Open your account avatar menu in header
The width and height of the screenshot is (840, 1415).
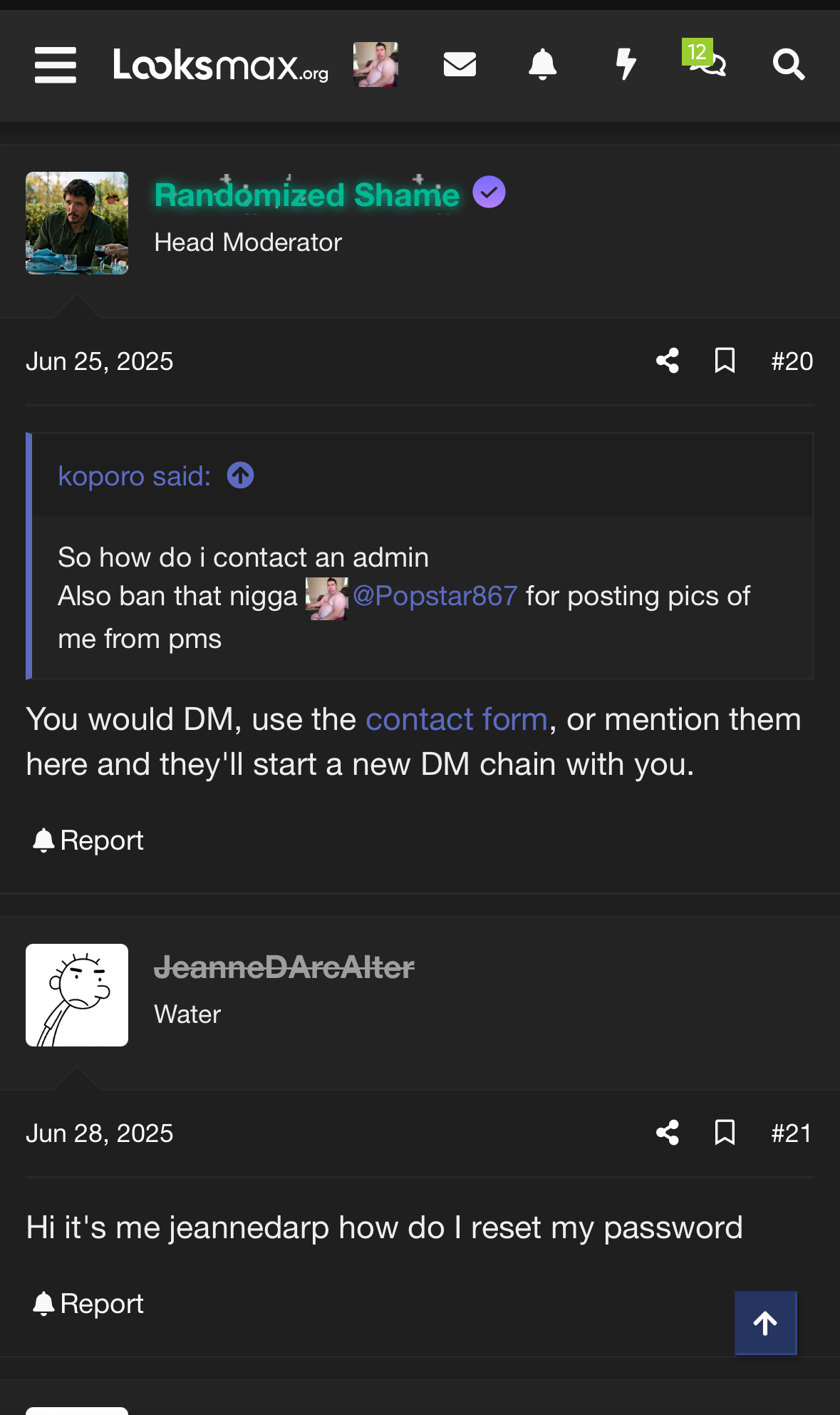pyautogui.click(x=375, y=64)
